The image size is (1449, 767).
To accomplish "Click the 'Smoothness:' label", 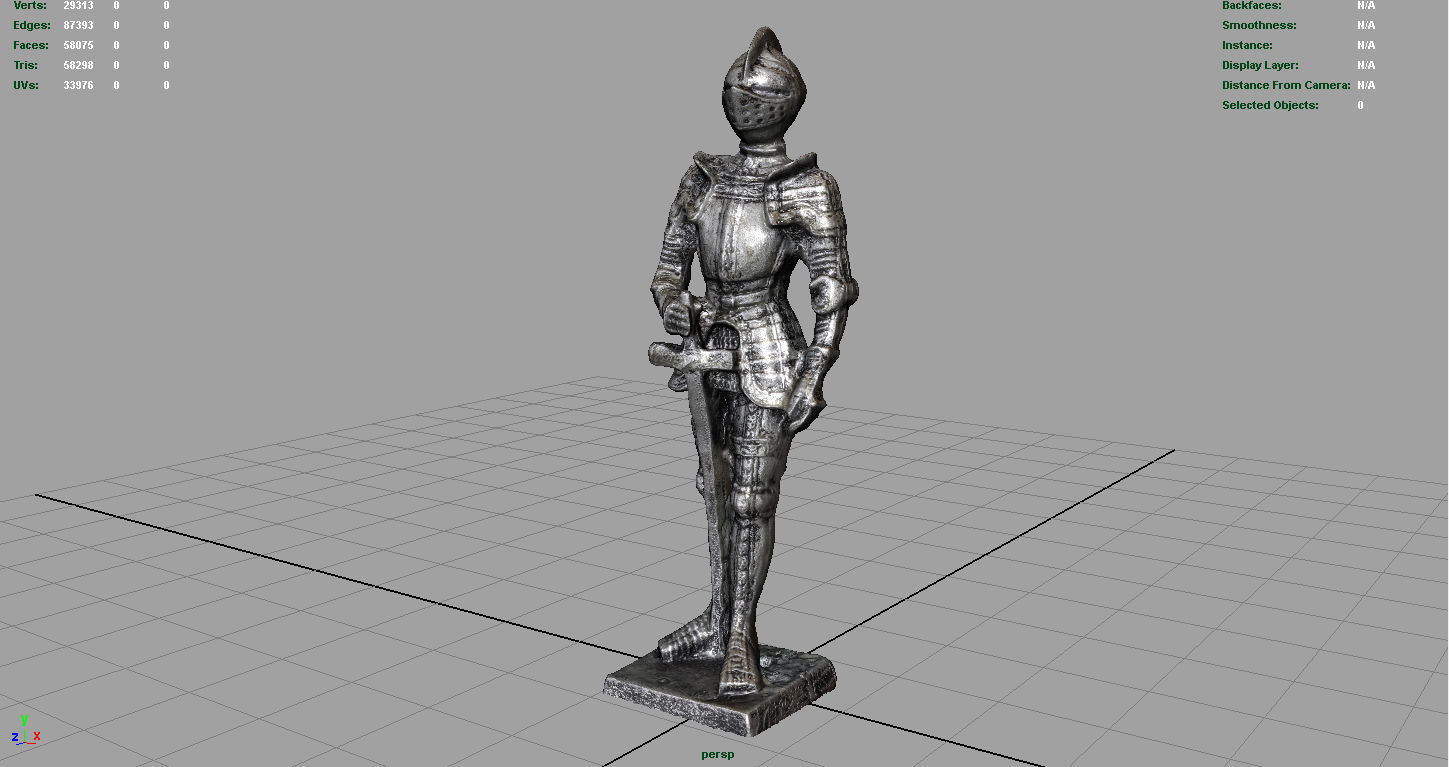I will 1259,25.
